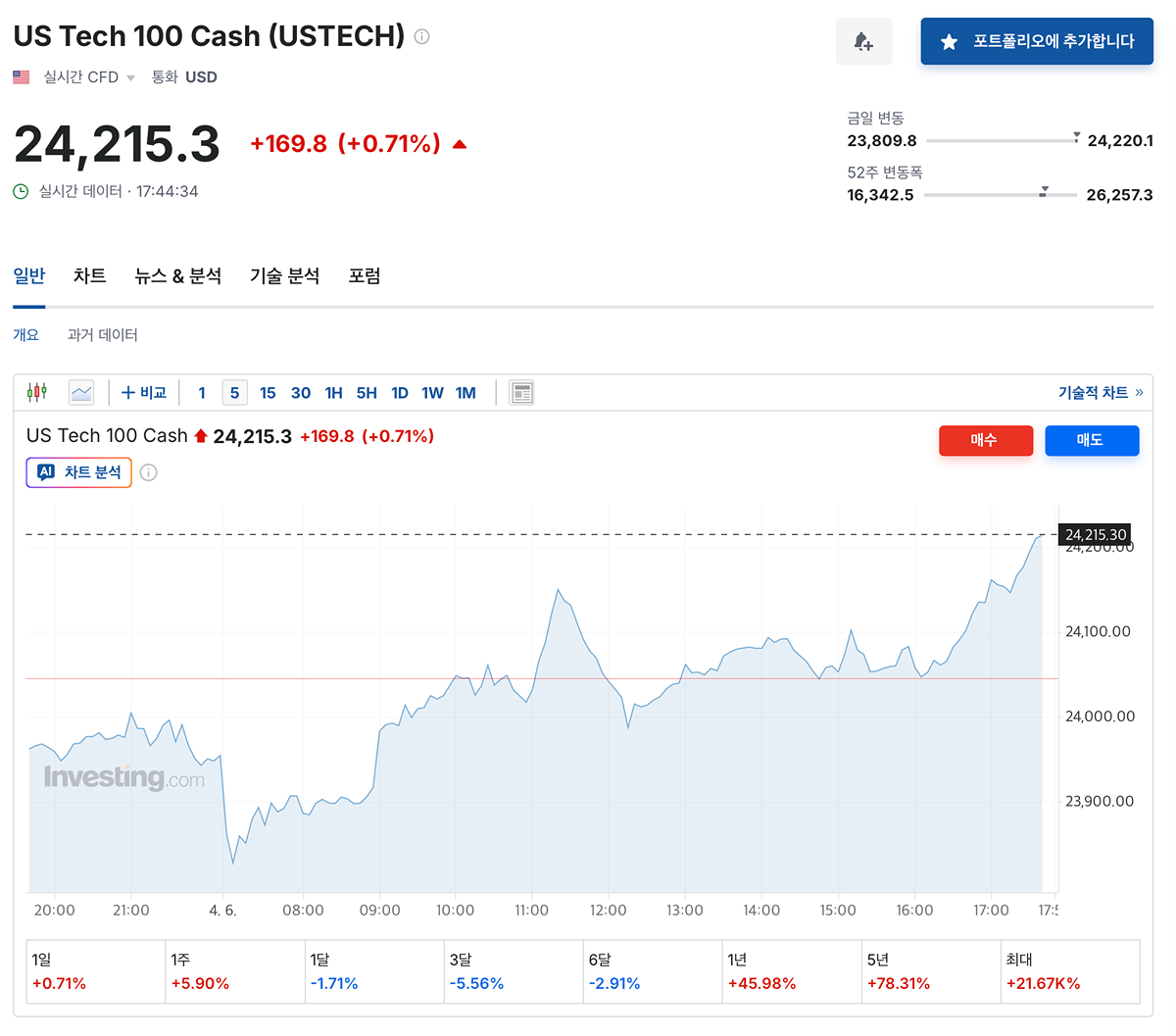Click the info icon next to AI chart analysis

(x=149, y=472)
